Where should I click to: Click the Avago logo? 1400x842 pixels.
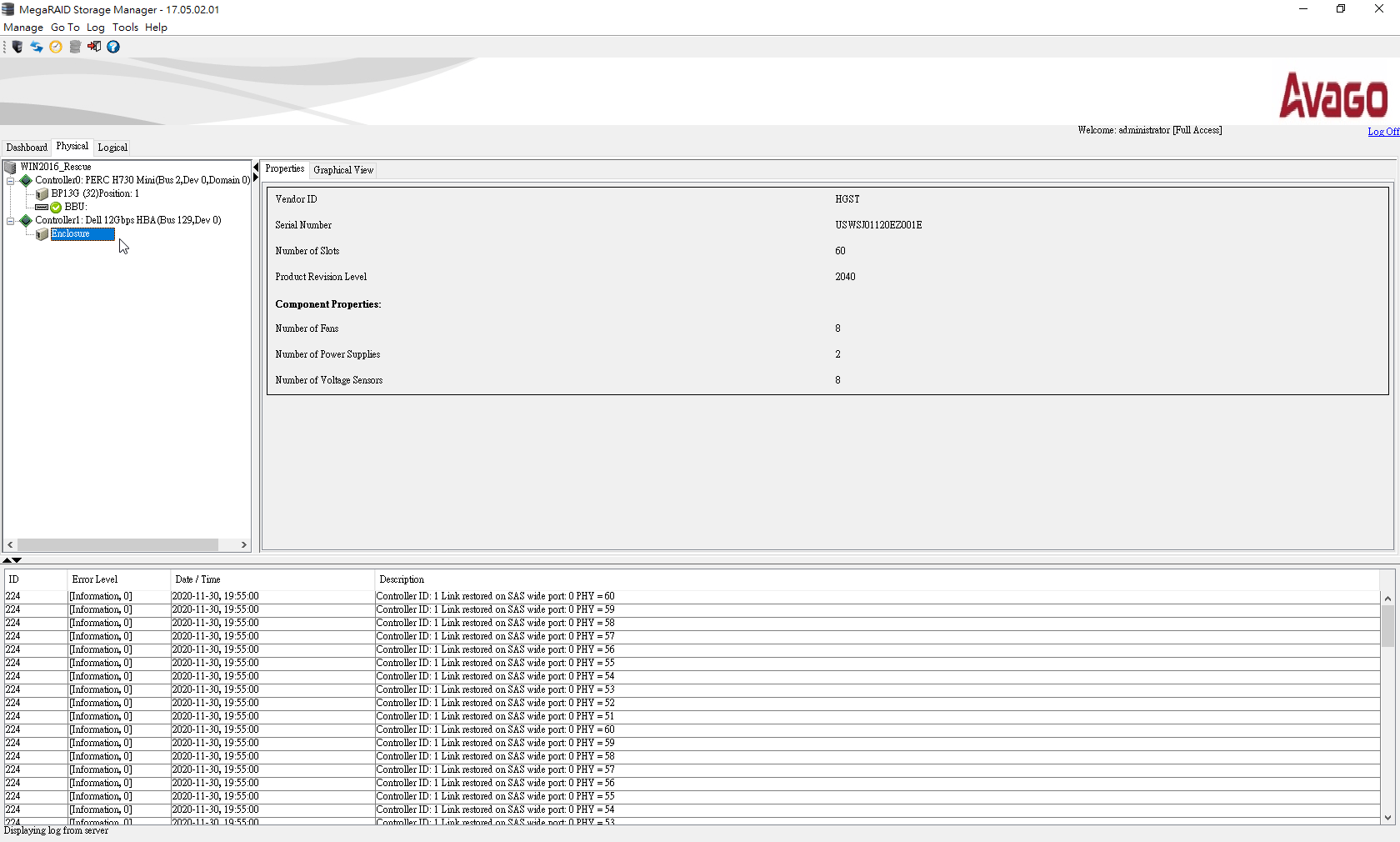tap(1333, 96)
